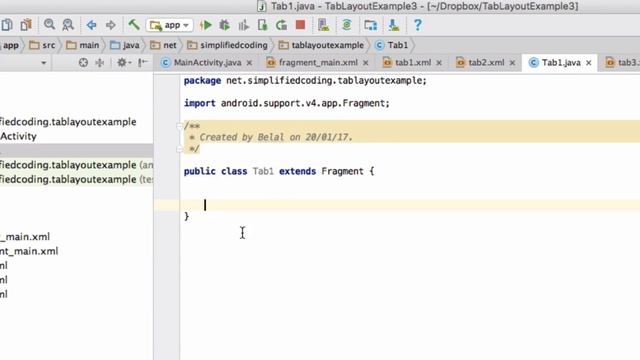Navigate back with the left arrow
The width and height of the screenshot is (640, 360).
91,25
